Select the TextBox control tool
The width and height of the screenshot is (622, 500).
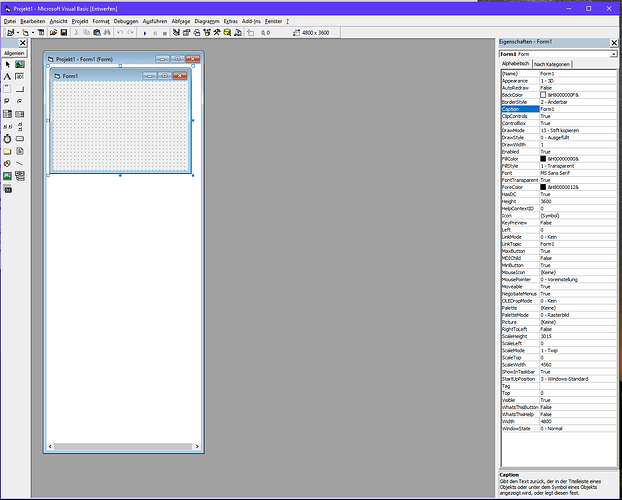[x=20, y=77]
